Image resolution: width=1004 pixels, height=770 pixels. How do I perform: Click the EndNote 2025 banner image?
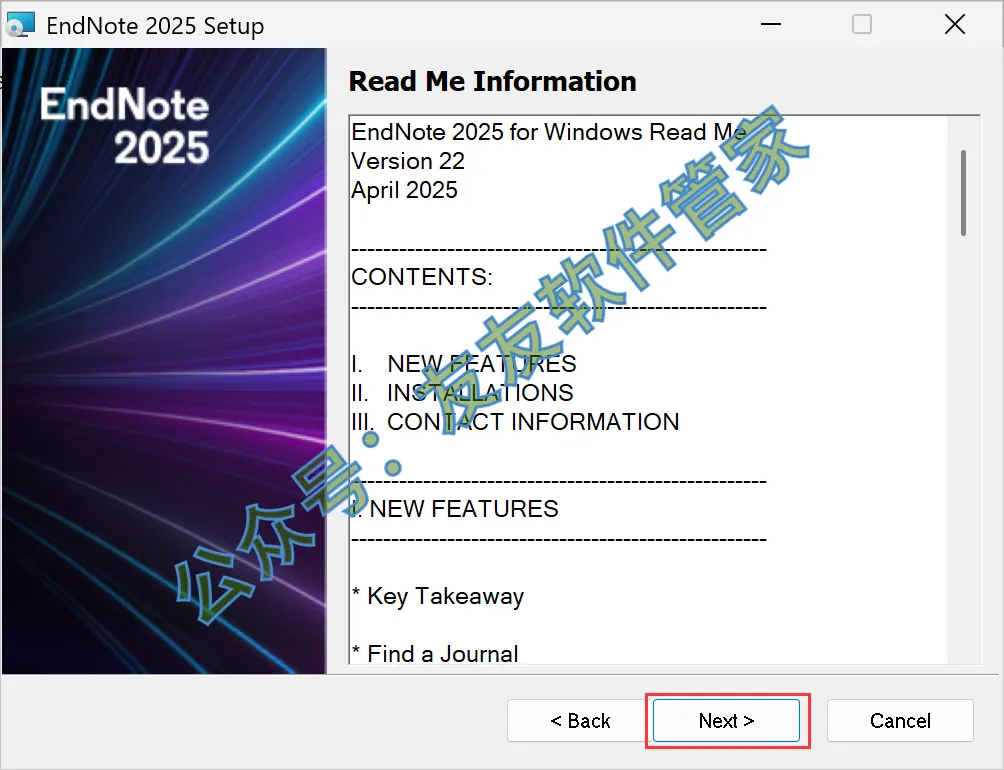click(165, 361)
